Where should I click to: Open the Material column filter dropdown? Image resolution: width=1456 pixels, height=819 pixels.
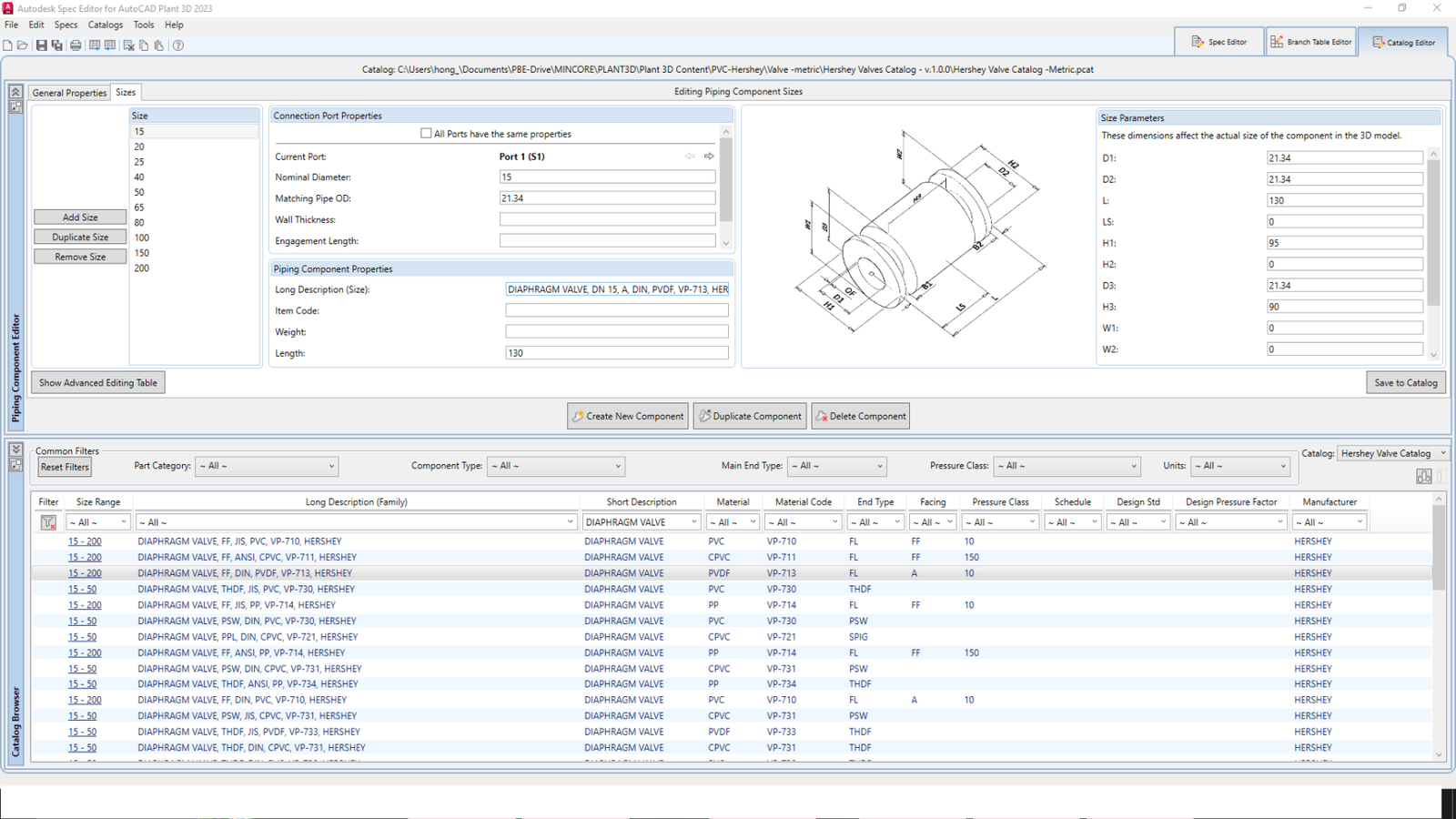point(733,522)
